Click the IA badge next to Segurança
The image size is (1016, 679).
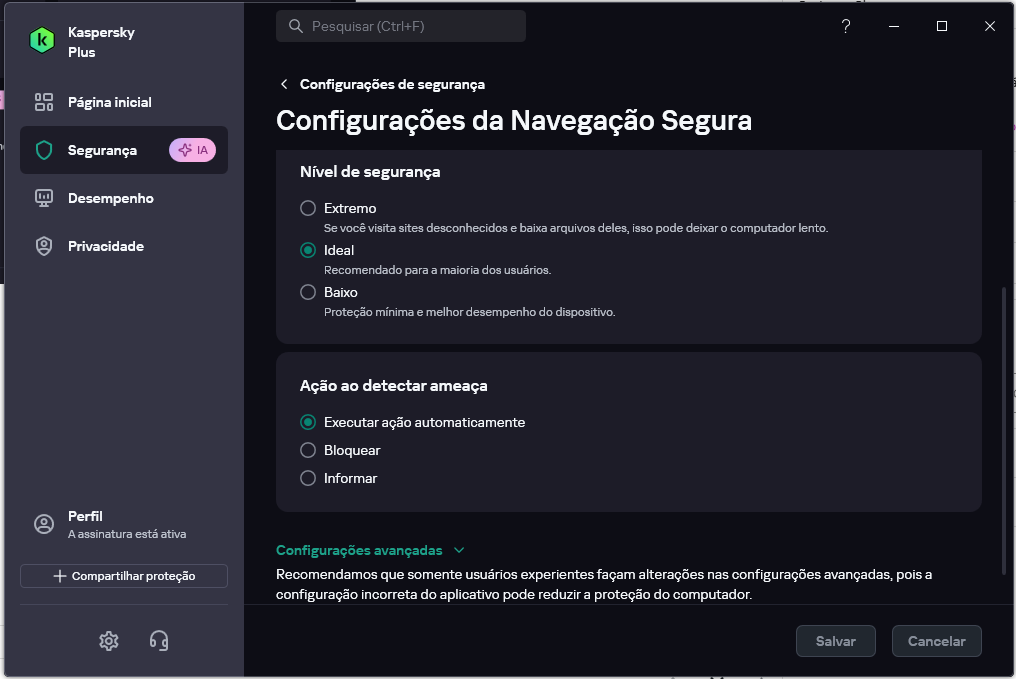pos(192,151)
